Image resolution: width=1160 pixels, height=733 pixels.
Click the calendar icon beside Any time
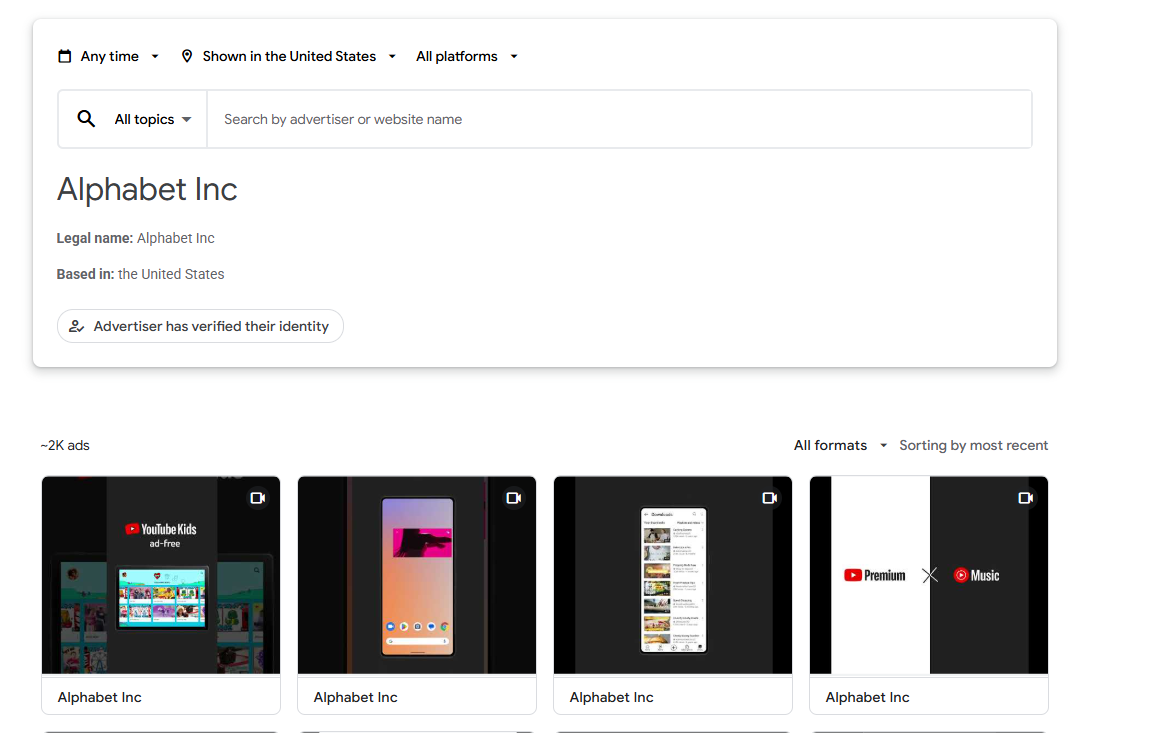[65, 56]
